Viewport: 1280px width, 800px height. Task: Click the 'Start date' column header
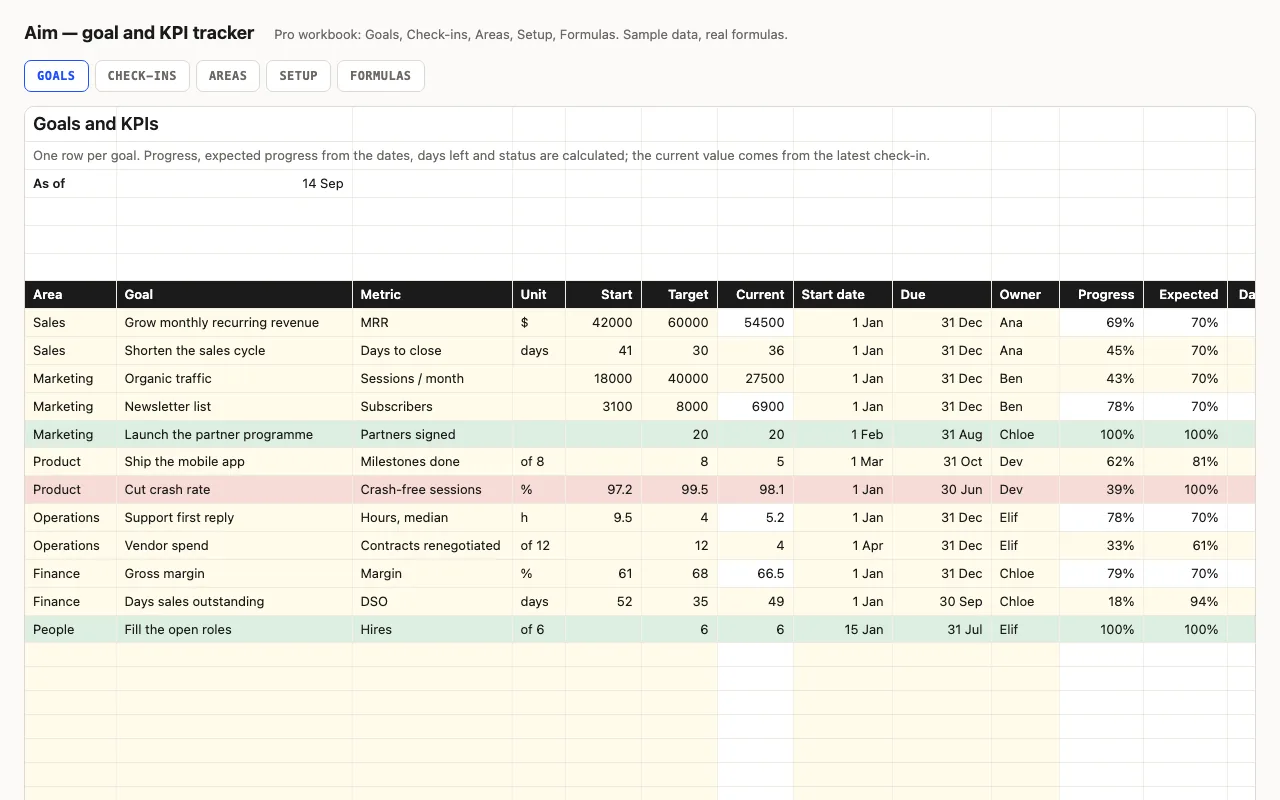click(x=843, y=295)
